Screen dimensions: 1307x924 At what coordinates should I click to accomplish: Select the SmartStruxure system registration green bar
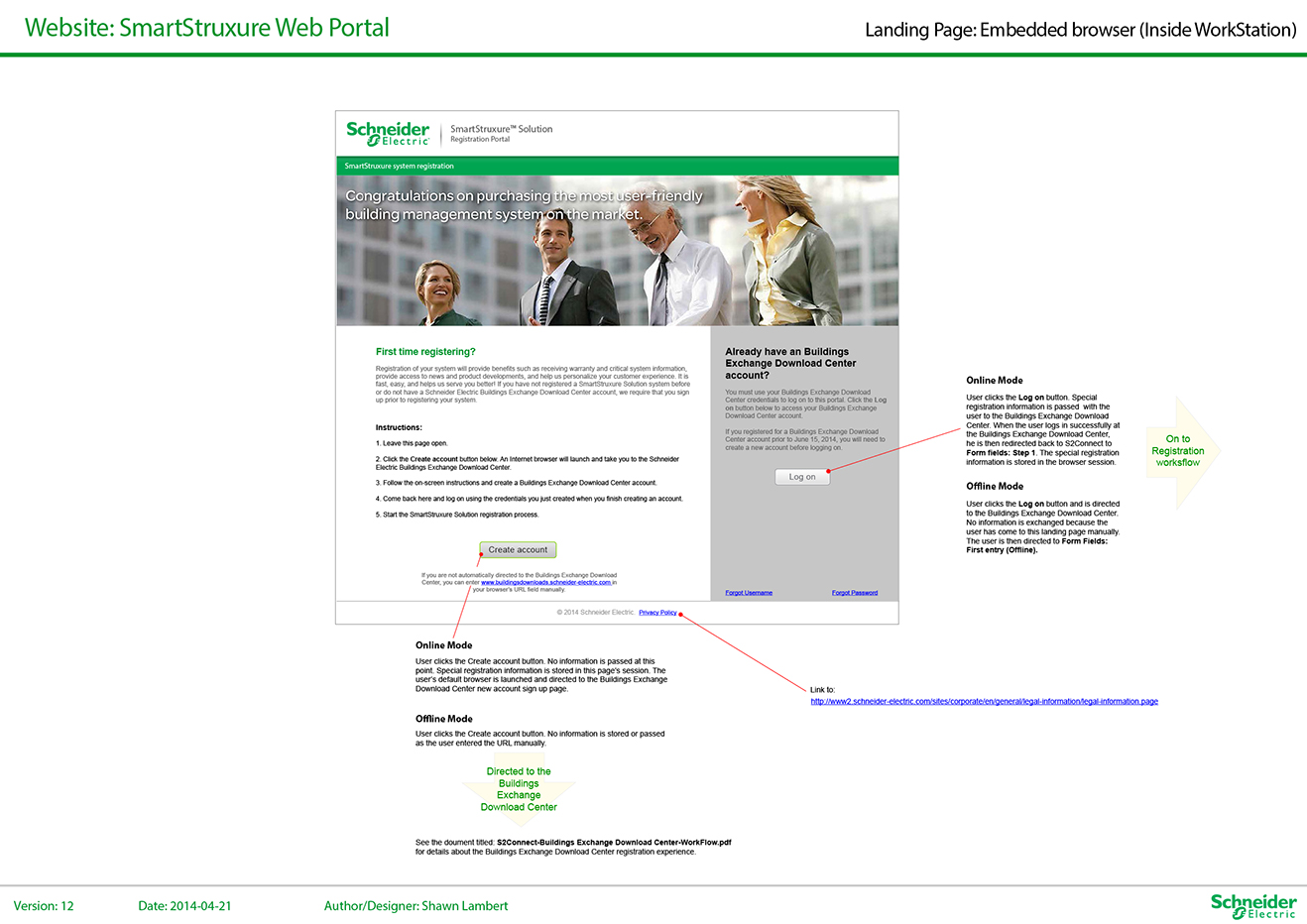[x=617, y=166]
